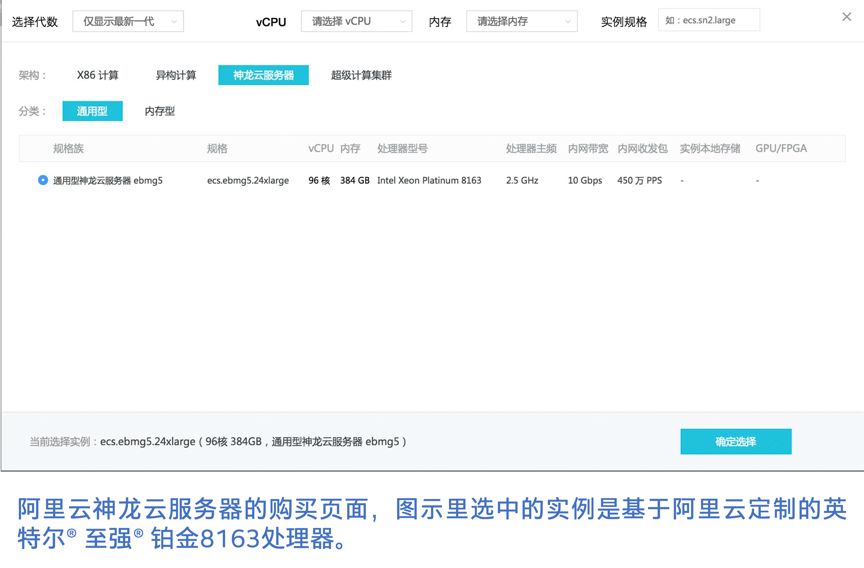Image resolution: width=864 pixels, height=568 pixels.
Task: Click the 384 GB memory value
Action: [354, 180]
